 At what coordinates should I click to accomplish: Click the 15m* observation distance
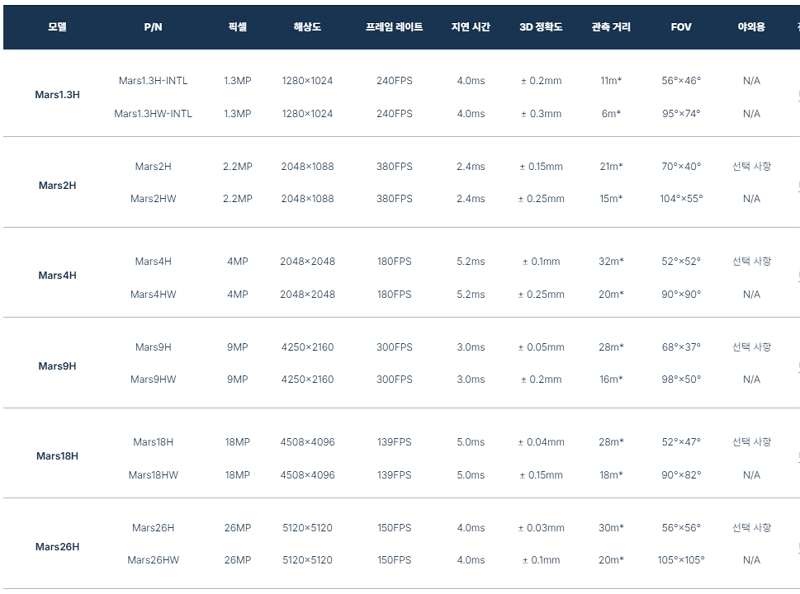pyautogui.click(x=611, y=199)
